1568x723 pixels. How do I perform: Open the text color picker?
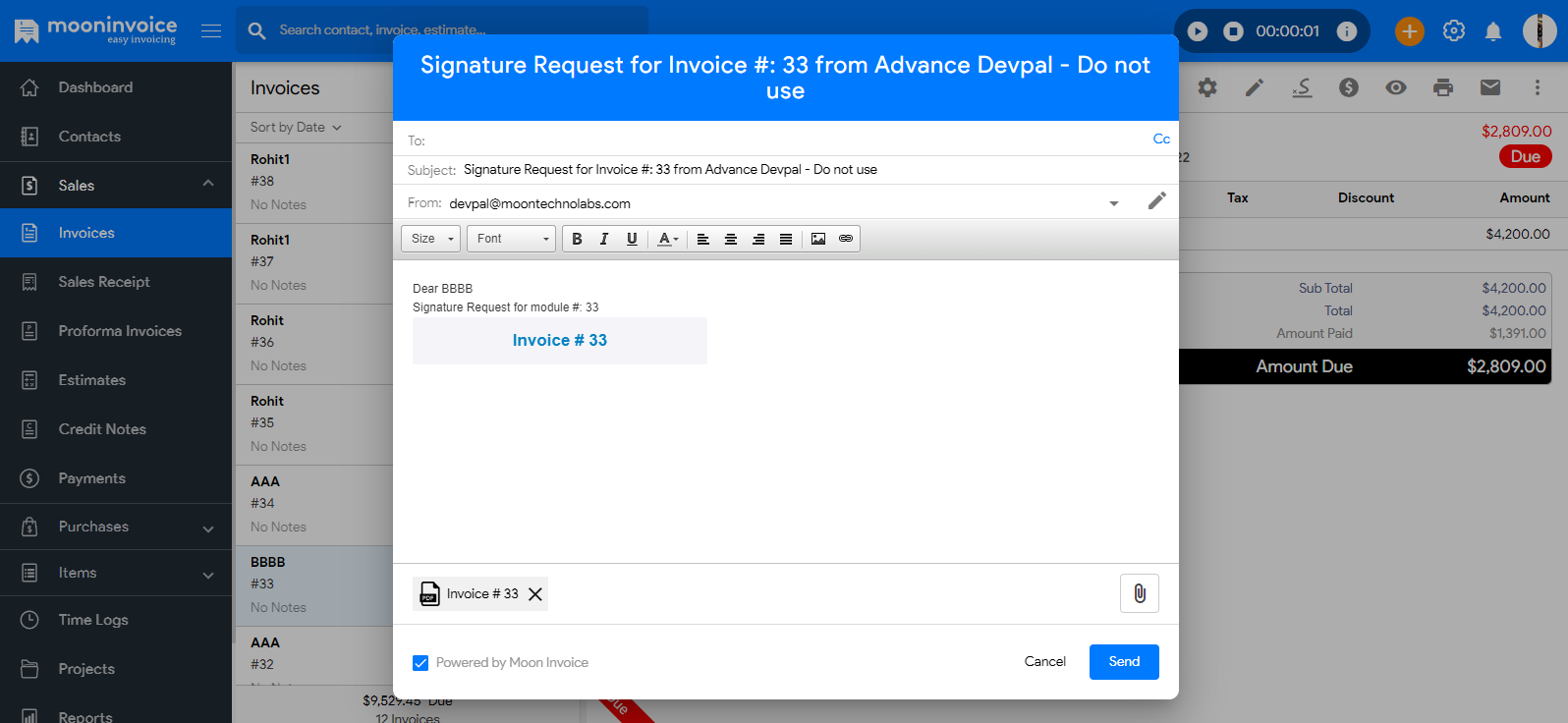[x=668, y=239]
